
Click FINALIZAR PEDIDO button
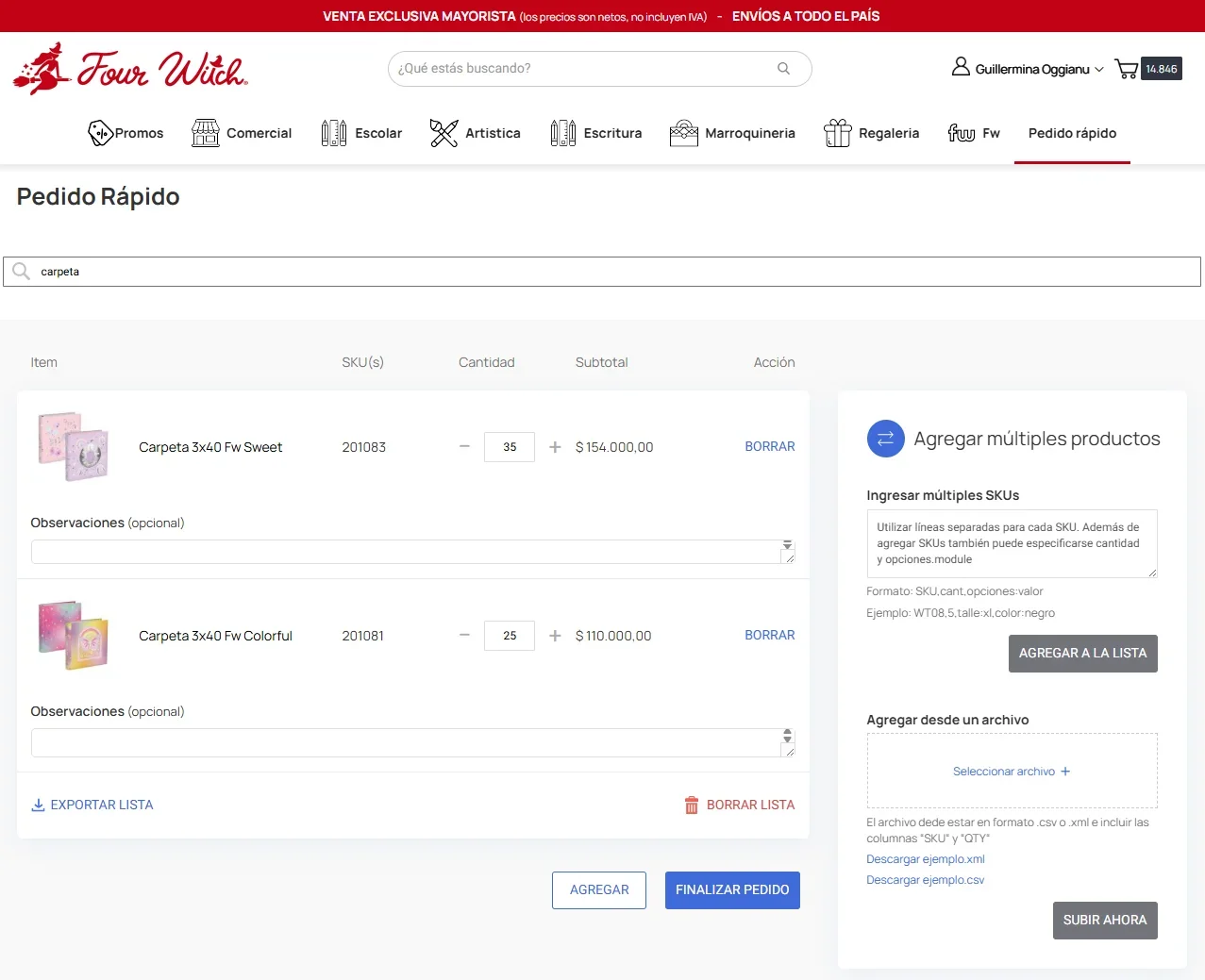[732, 890]
